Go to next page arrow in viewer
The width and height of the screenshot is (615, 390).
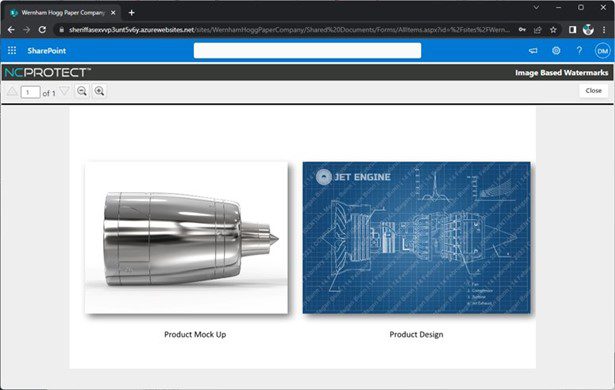click(x=64, y=91)
